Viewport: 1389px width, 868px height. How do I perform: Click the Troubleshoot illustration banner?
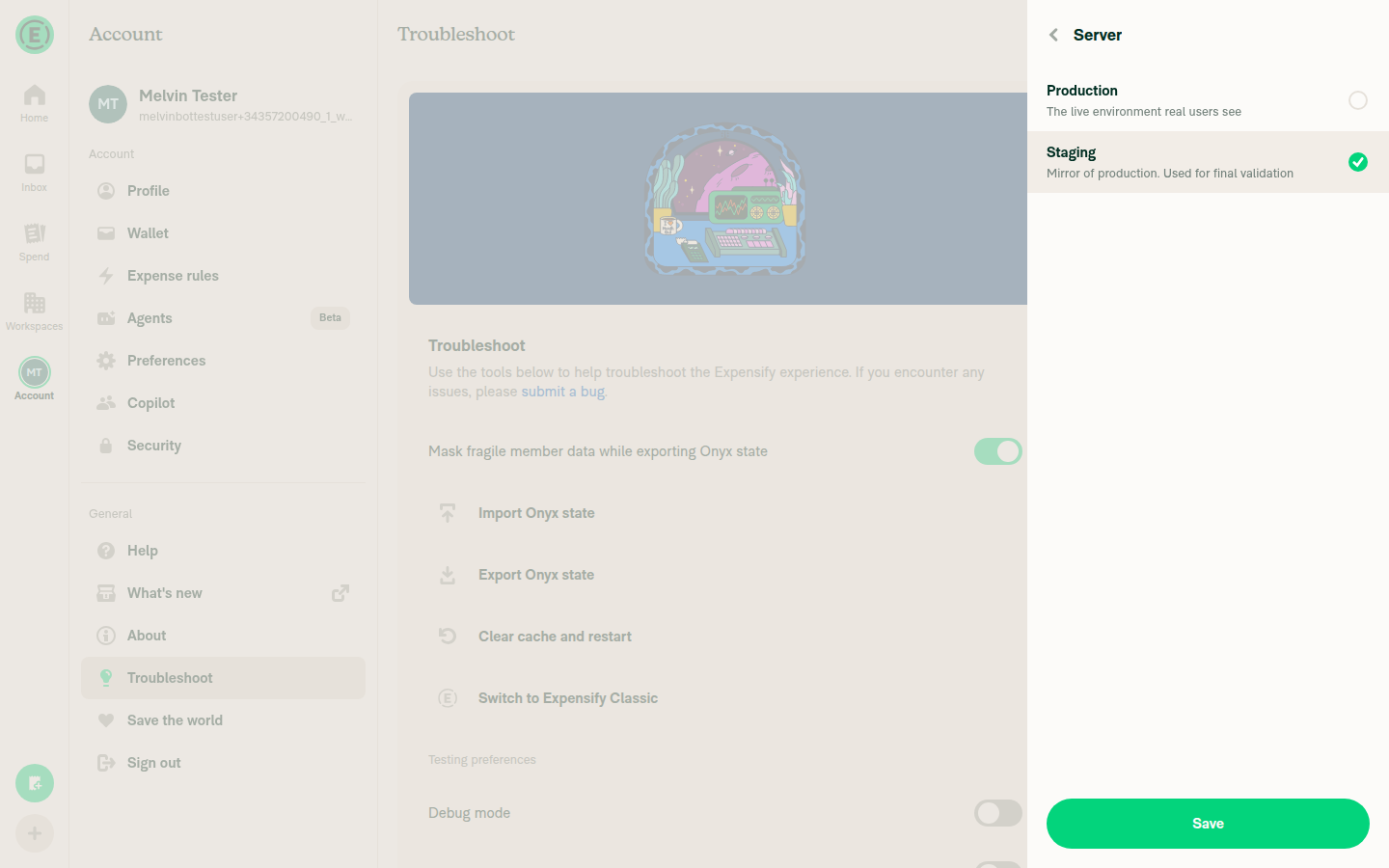[x=718, y=199]
